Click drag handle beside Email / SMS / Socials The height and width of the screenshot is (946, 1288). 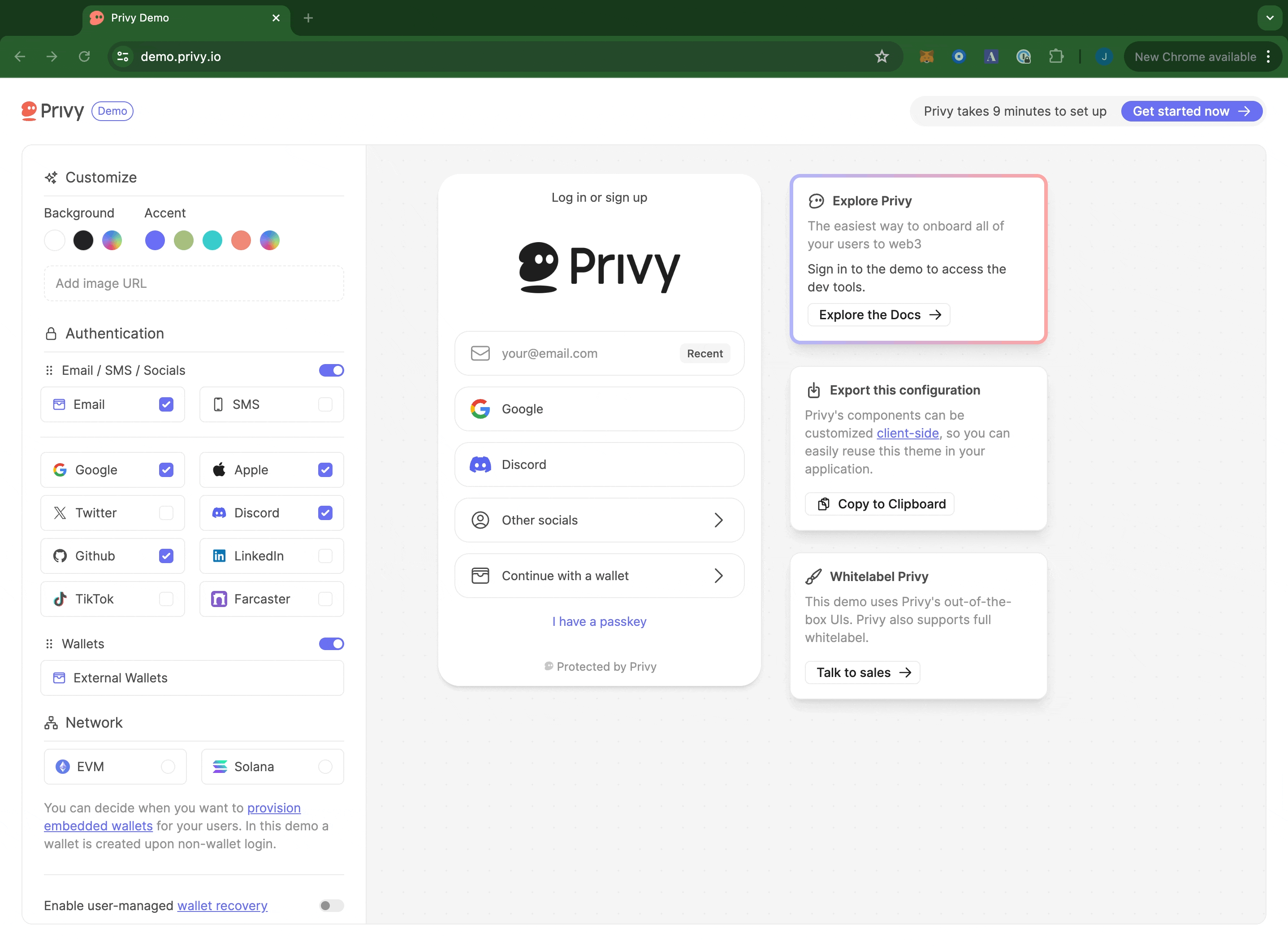click(49, 370)
